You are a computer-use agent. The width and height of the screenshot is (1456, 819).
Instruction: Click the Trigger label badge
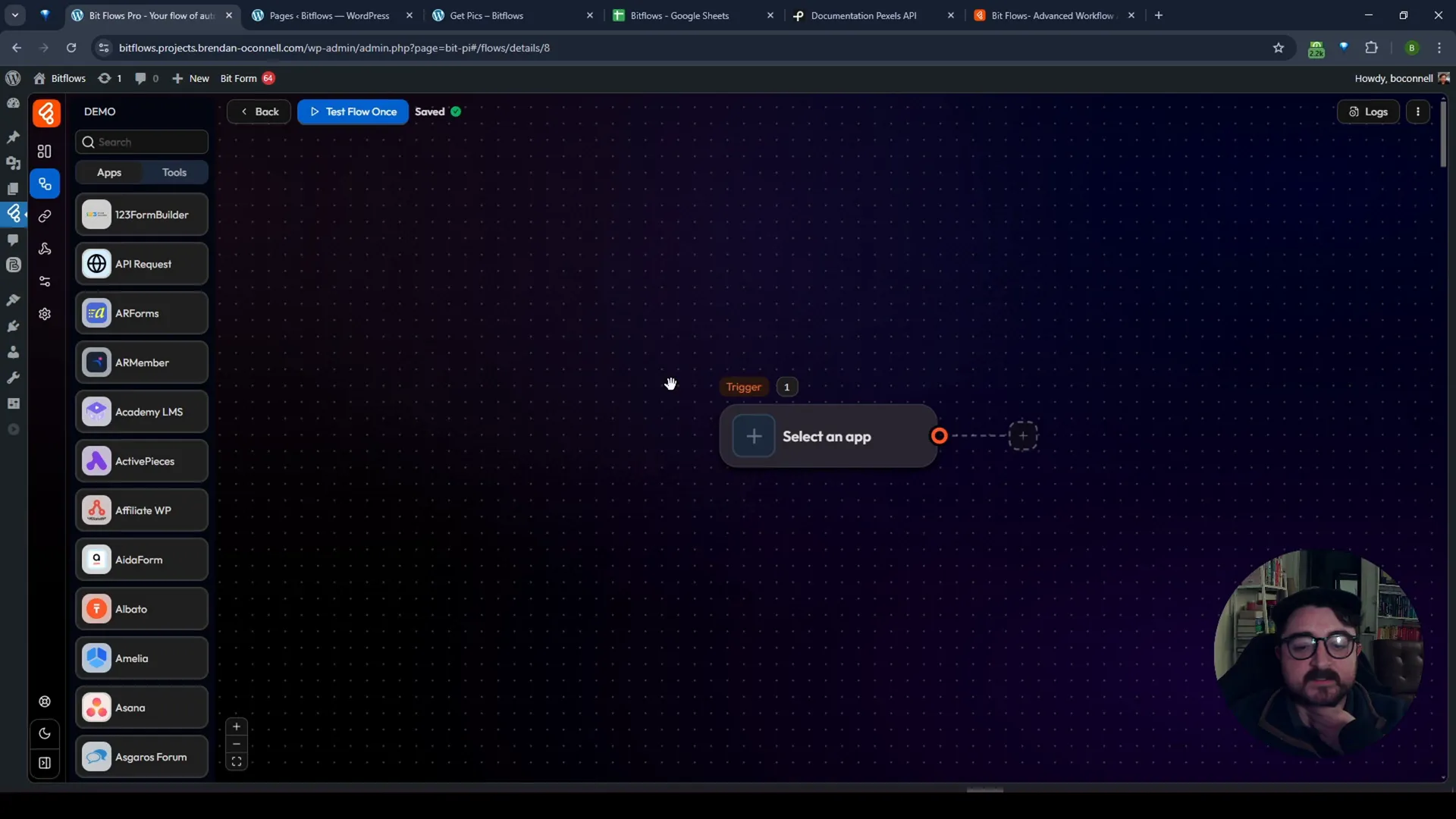(743, 387)
